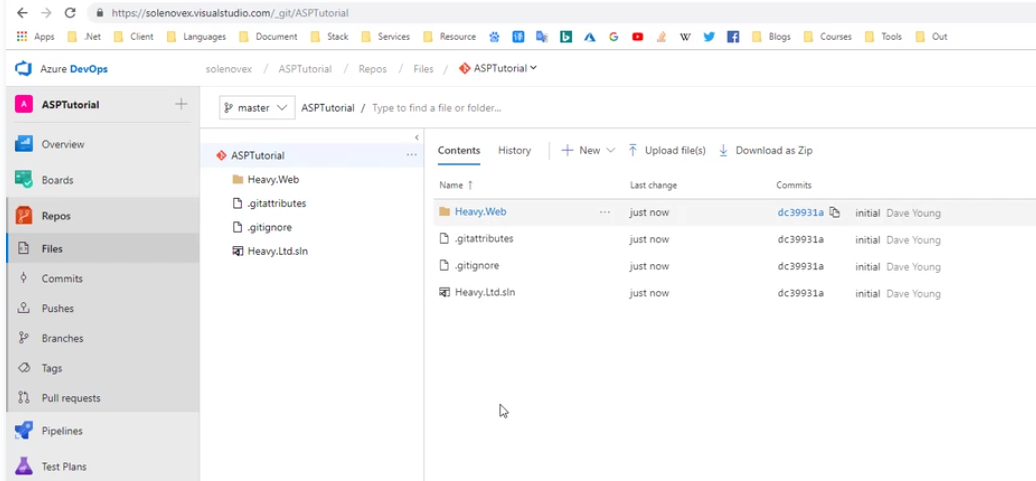Open the master branch selector dropdown
This screenshot has width=1036, height=481.
[x=256, y=108]
